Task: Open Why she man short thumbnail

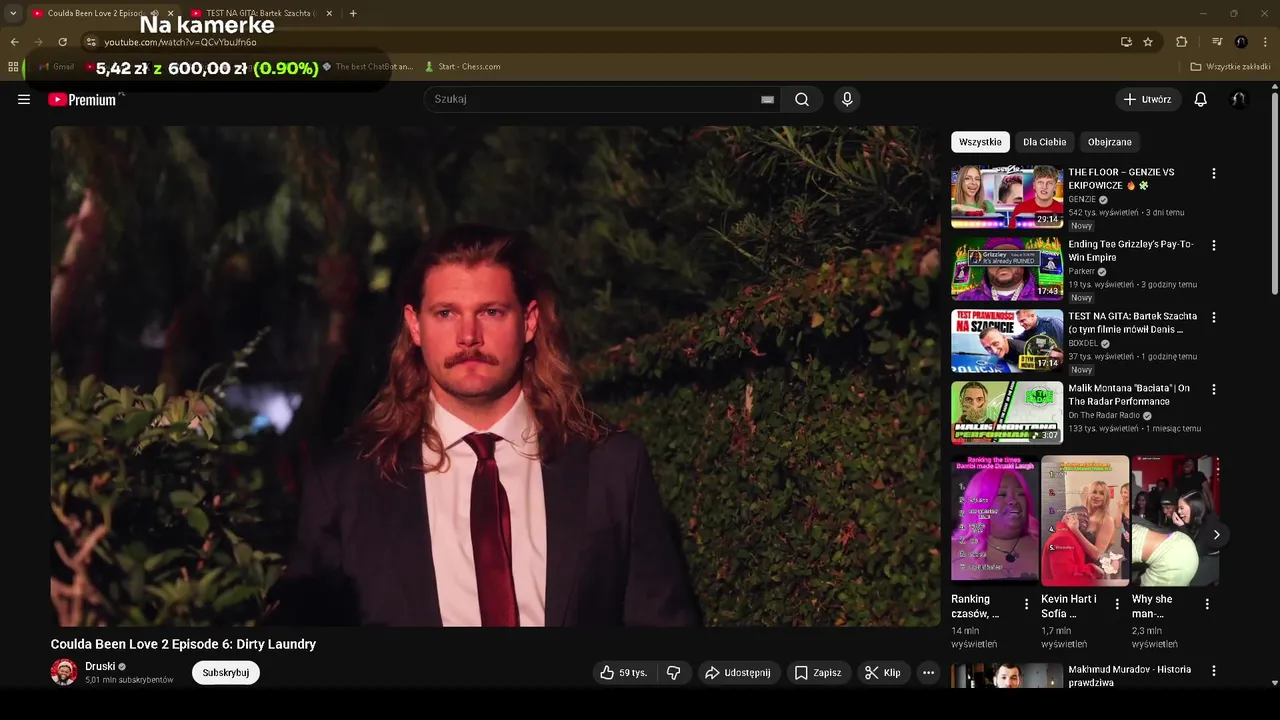Action: [x=1175, y=520]
